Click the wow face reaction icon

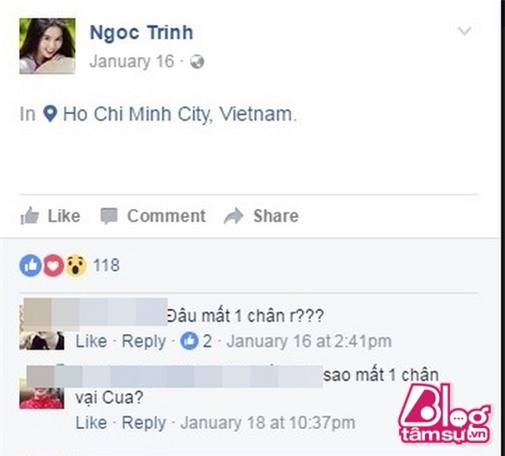pos(76,265)
